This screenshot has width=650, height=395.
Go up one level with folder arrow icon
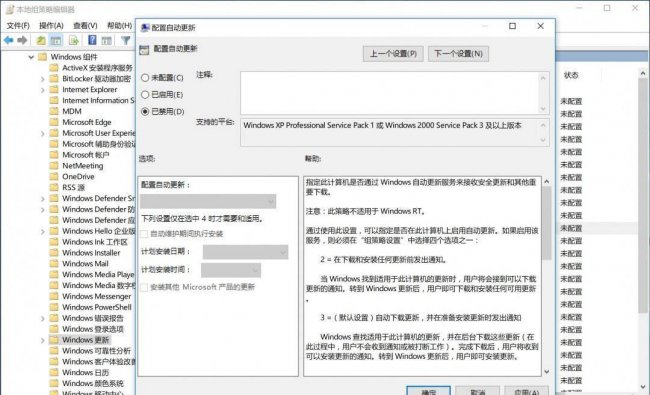41,40
